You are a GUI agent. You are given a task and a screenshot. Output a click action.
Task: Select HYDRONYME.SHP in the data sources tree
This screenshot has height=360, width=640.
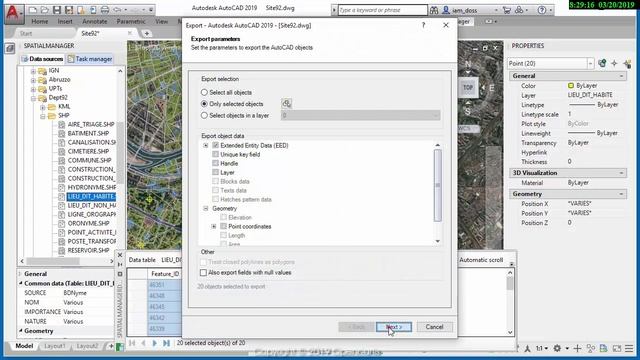coord(92,187)
